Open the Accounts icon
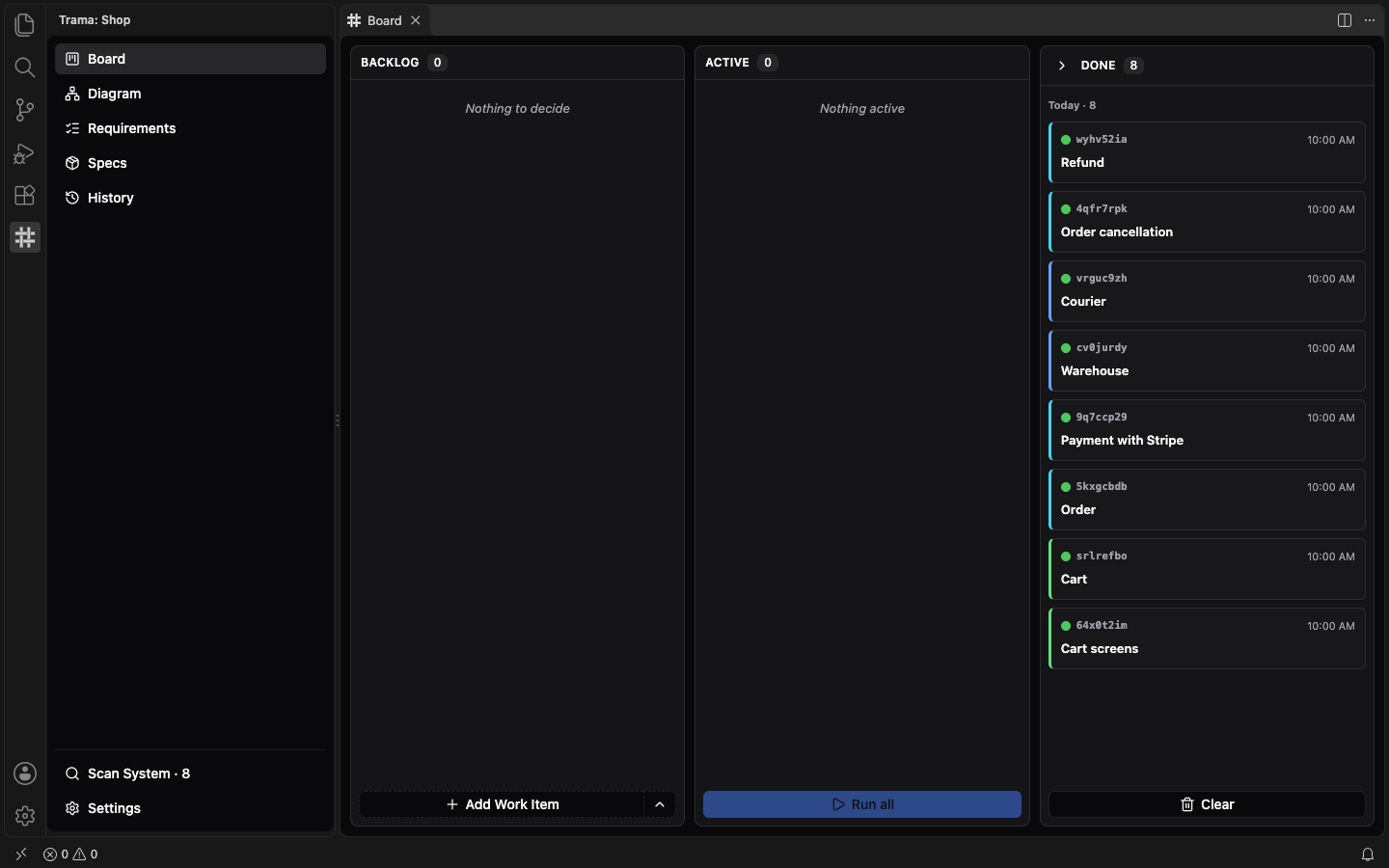The width and height of the screenshot is (1389, 868). point(25,773)
